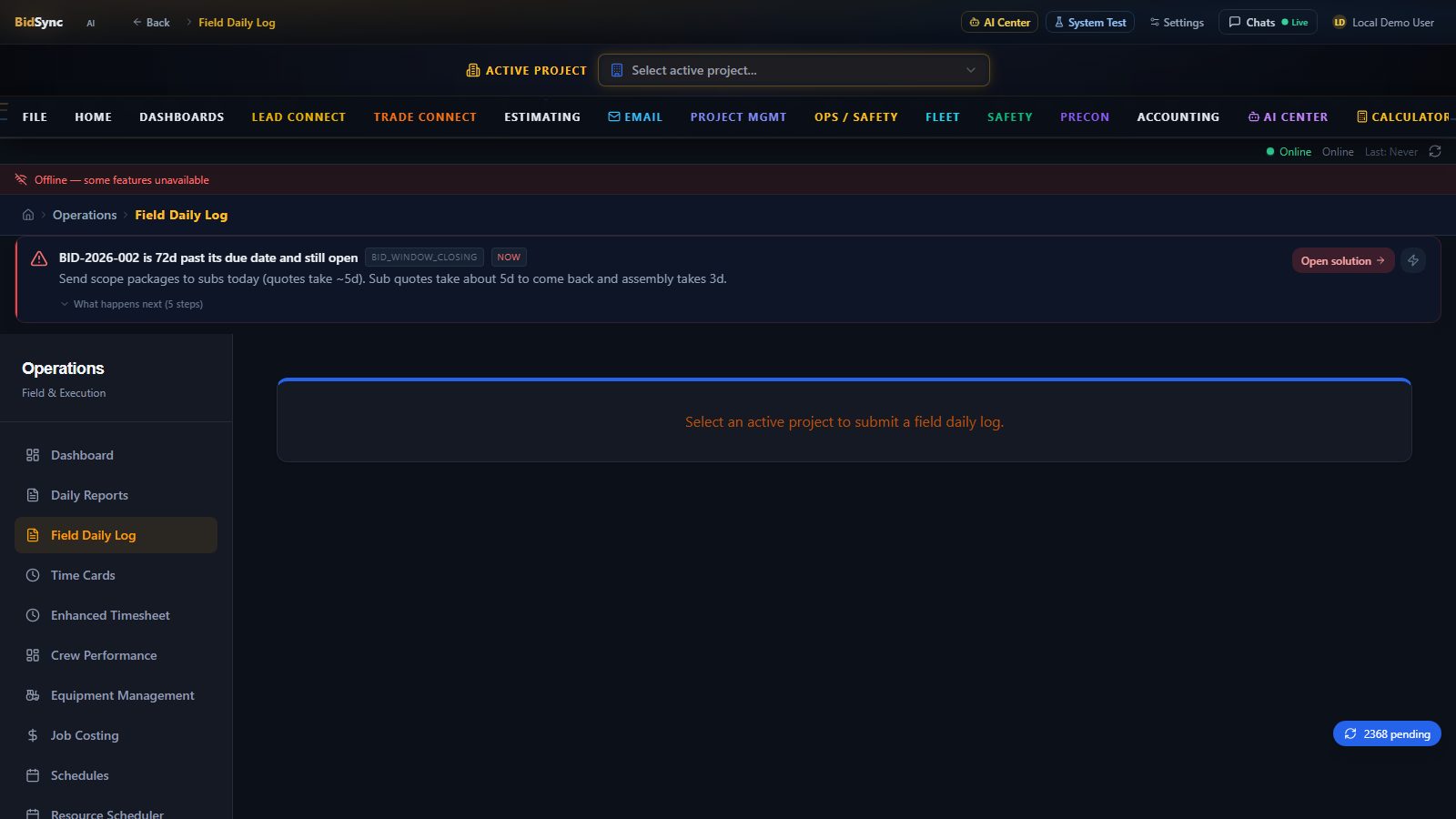Viewport: 1456px width, 819px height.
Task: Click the Enhanced Timesheet clock icon
Action: (x=33, y=615)
